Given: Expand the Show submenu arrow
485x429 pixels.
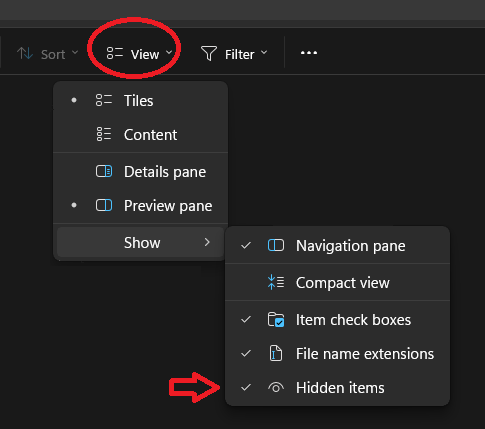Looking at the screenshot, I should 207,242.
